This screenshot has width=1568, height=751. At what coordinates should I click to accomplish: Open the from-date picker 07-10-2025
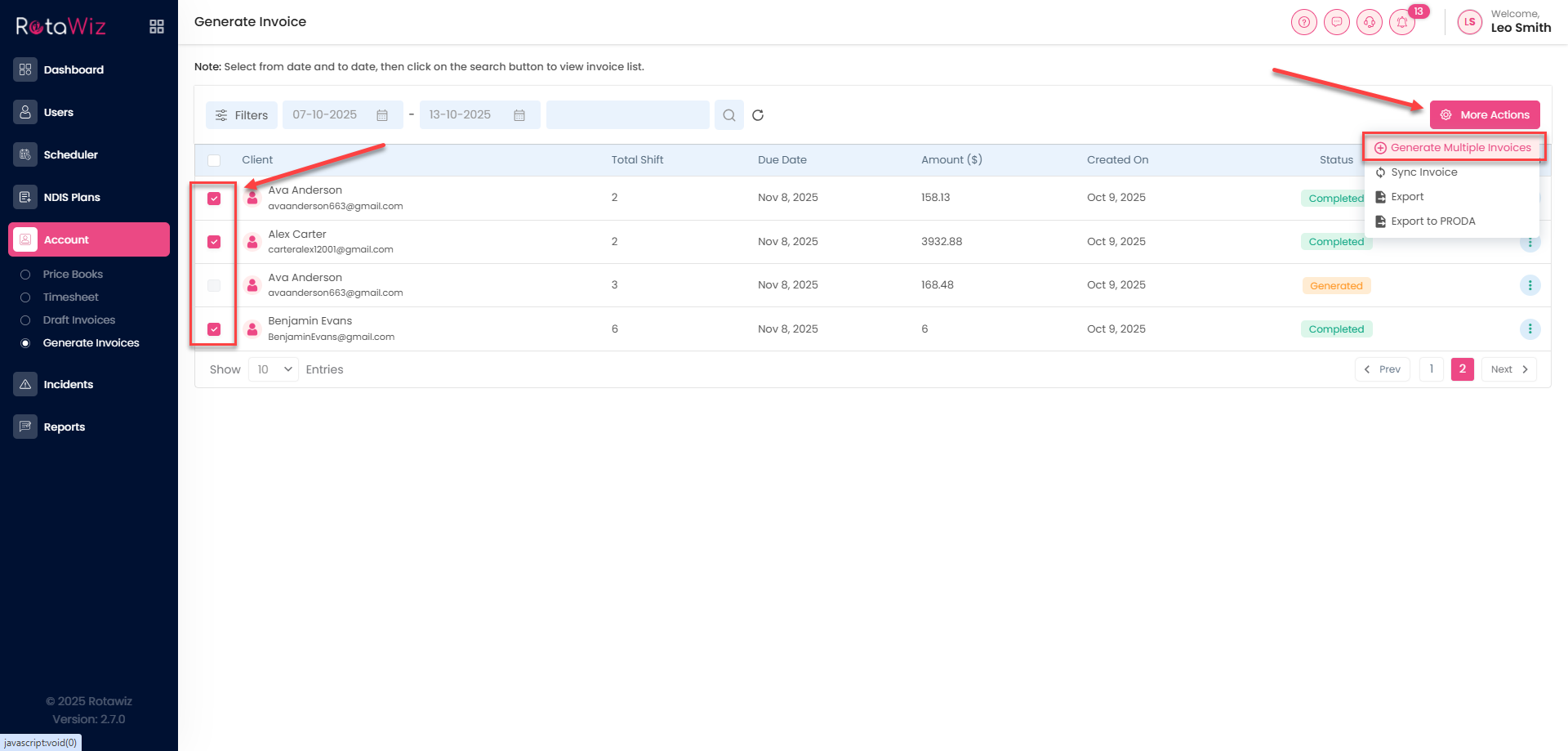tap(342, 115)
